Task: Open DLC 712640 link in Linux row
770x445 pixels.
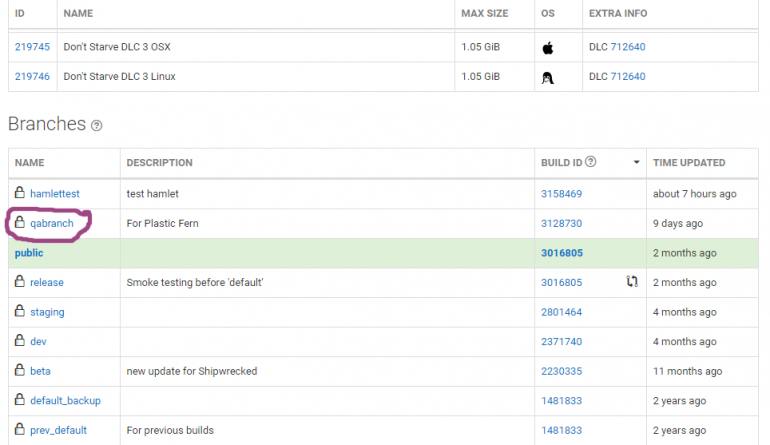Action: [628, 77]
